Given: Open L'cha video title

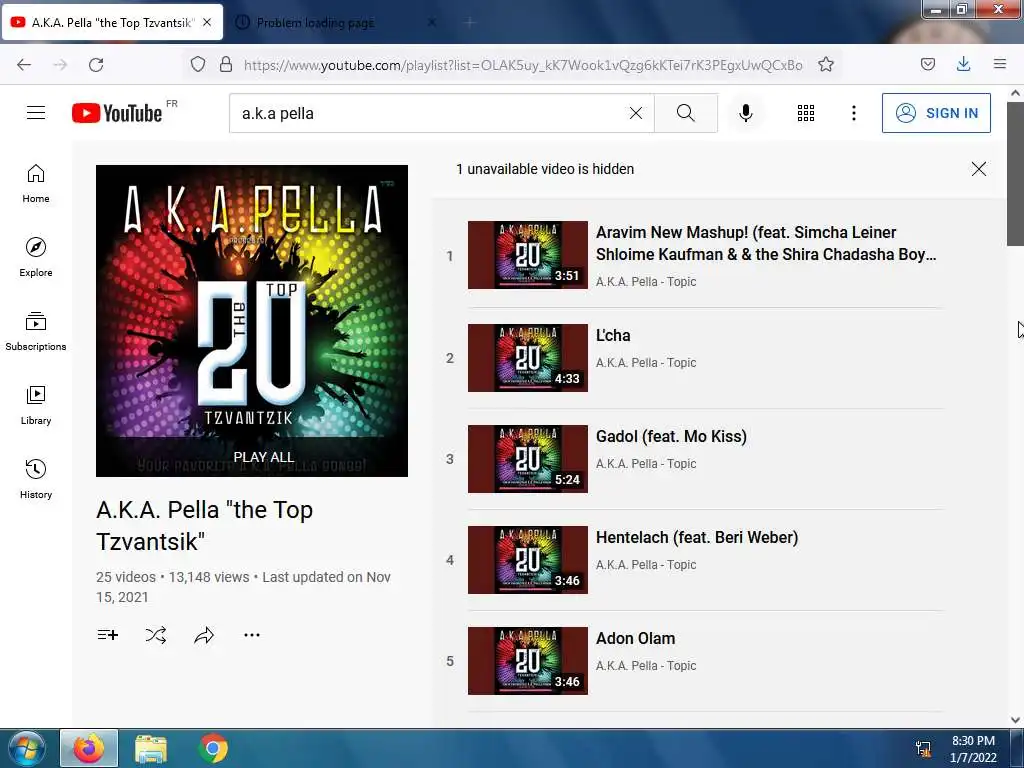Looking at the screenshot, I should [613, 336].
